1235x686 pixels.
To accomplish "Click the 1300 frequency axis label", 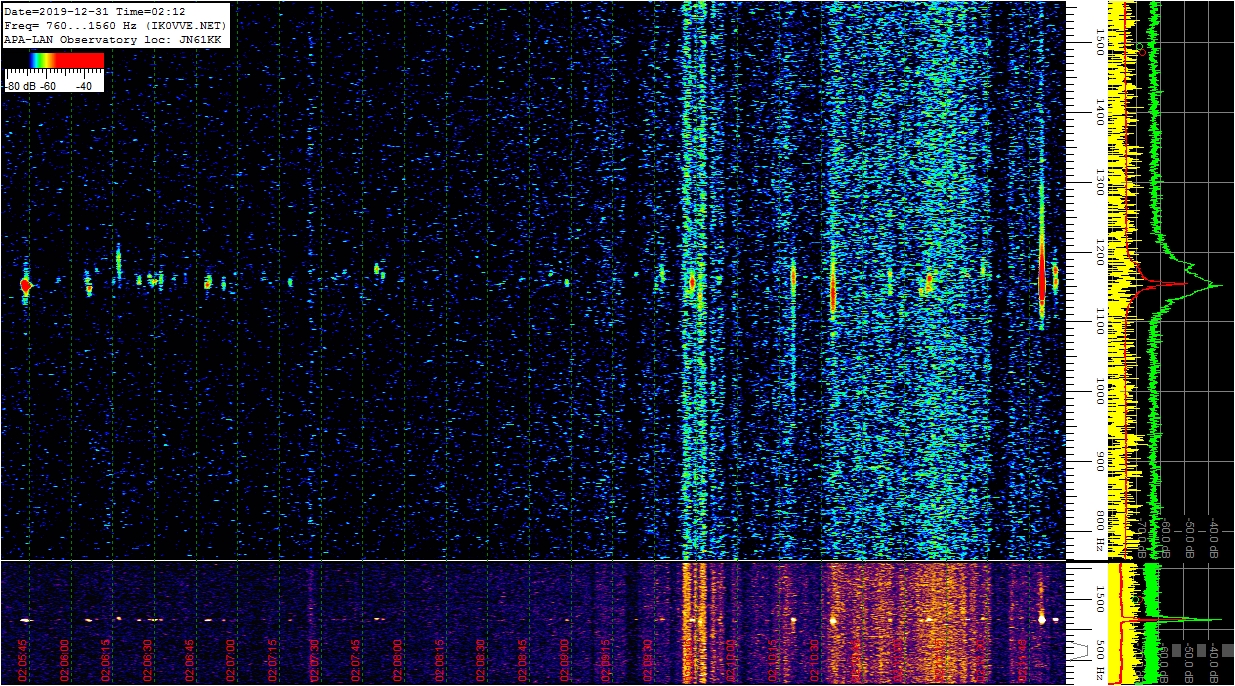I will (x=1100, y=182).
